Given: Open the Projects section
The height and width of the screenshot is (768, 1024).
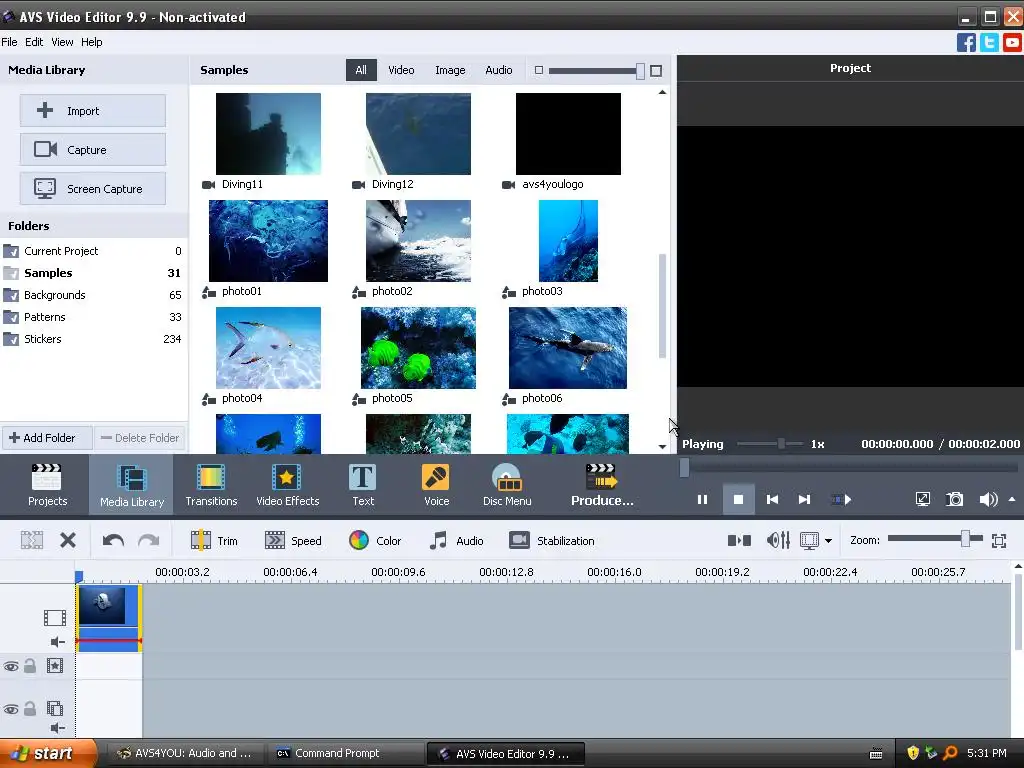Looking at the screenshot, I should 47,485.
